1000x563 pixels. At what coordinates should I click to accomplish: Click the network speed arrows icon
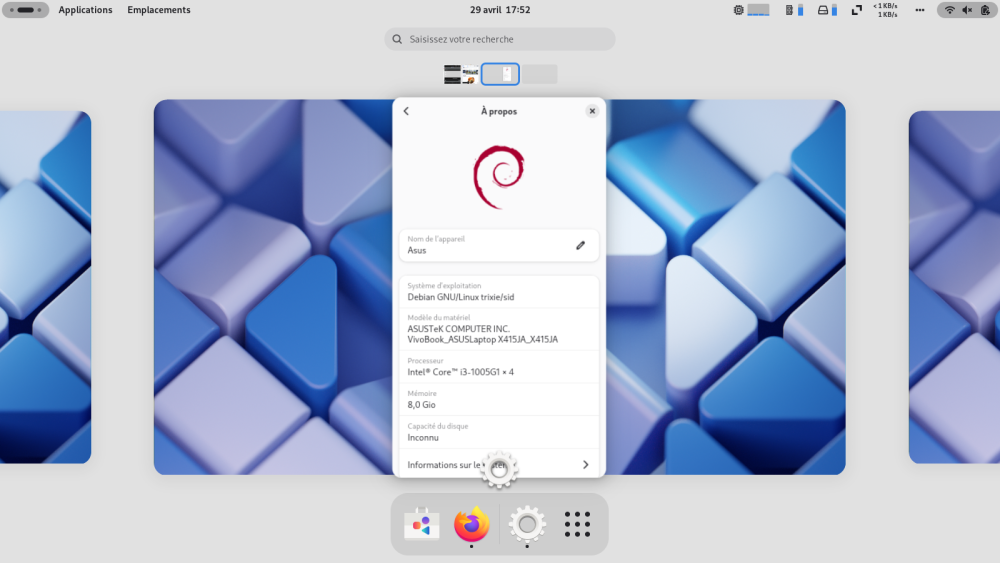pos(857,10)
